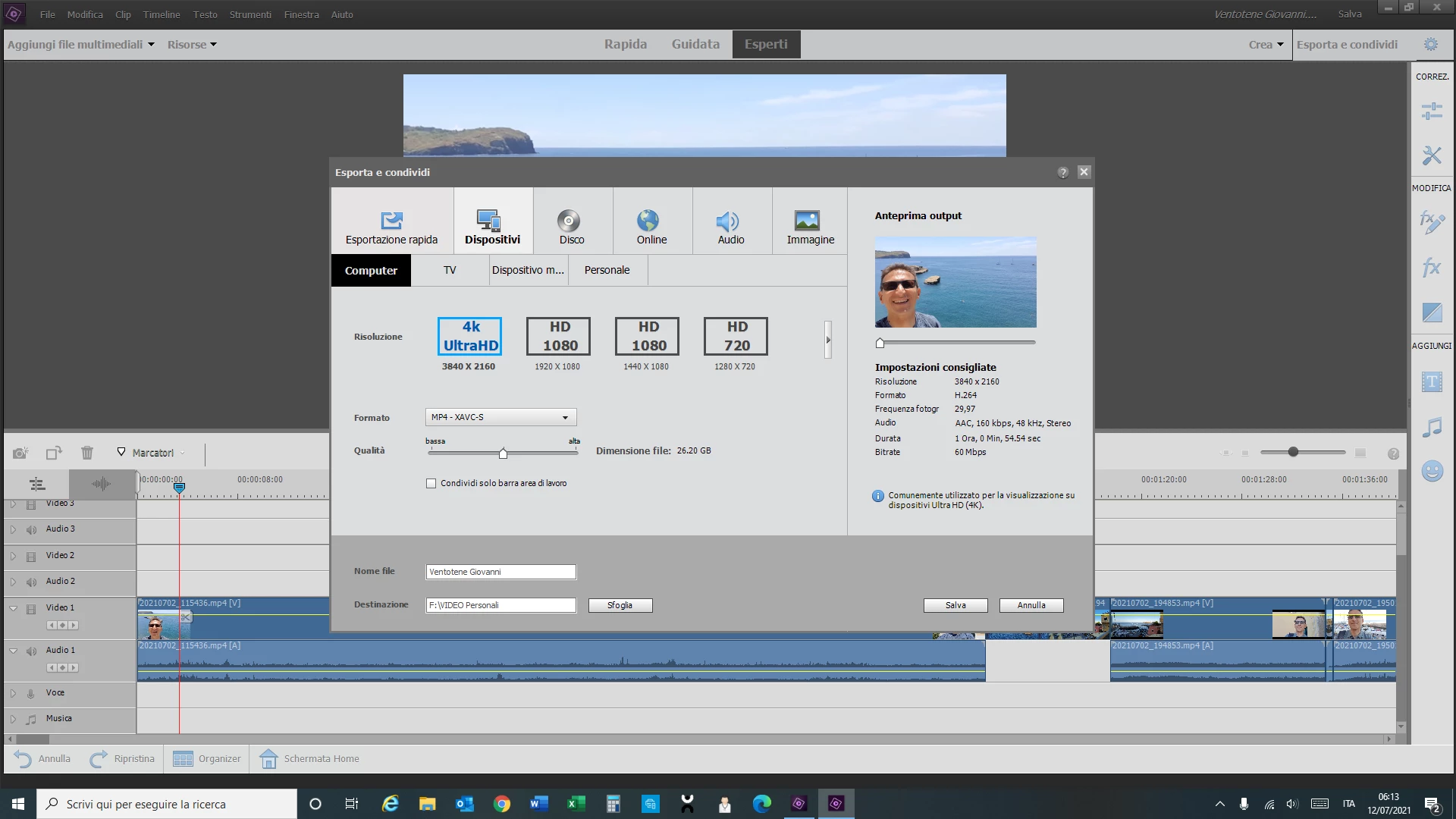Click the trash delete icon above the timeline

tap(87, 453)
